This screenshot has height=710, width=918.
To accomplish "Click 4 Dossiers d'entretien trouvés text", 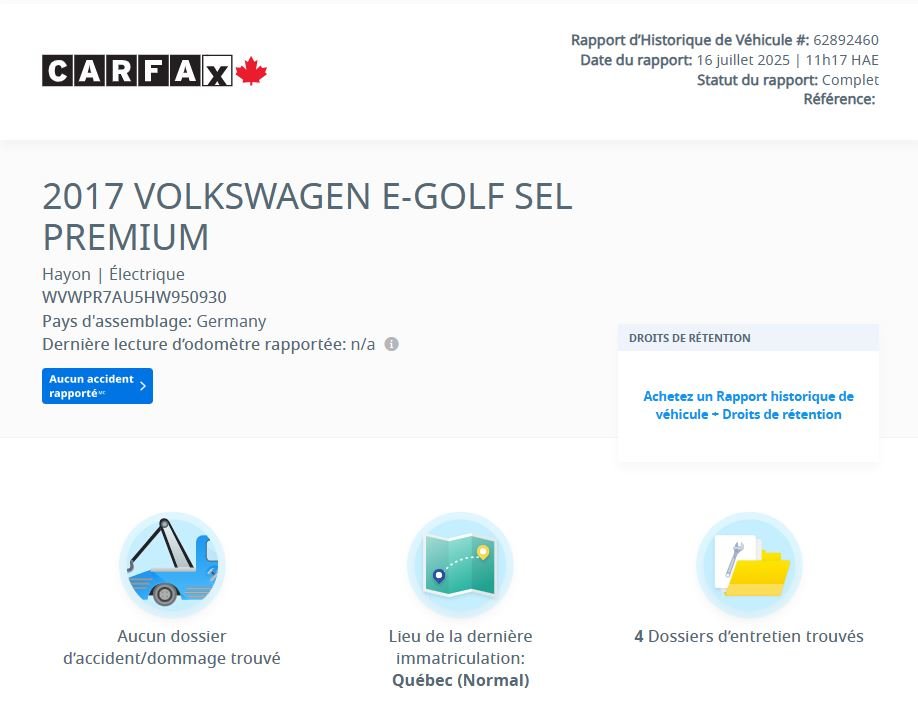I will (x=749, y=636).
